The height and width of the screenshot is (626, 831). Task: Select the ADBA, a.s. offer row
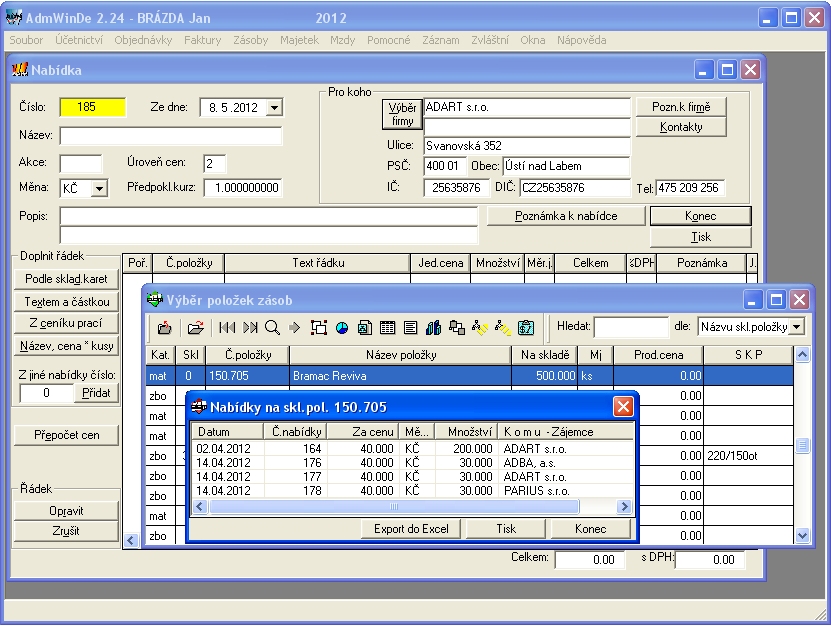click(413, 463)
